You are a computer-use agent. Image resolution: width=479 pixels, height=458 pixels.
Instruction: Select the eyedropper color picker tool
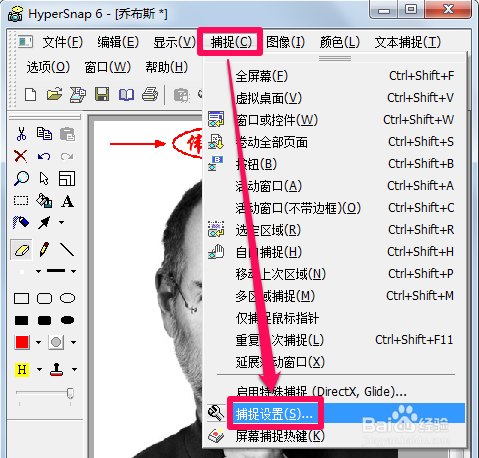pyautogui.click(x=44, y=223)
